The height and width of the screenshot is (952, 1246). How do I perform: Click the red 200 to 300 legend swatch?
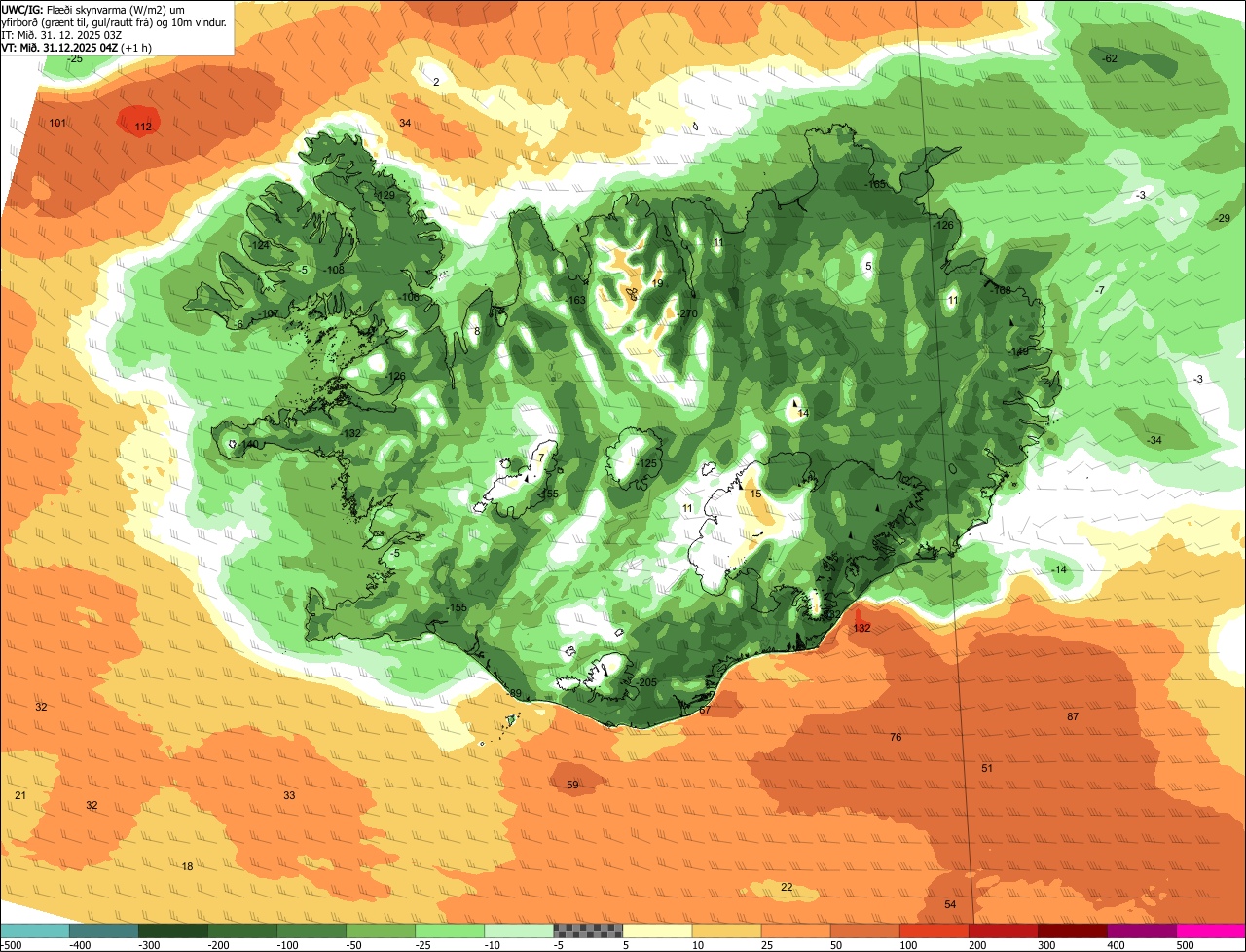click(x=1003, y=931)
